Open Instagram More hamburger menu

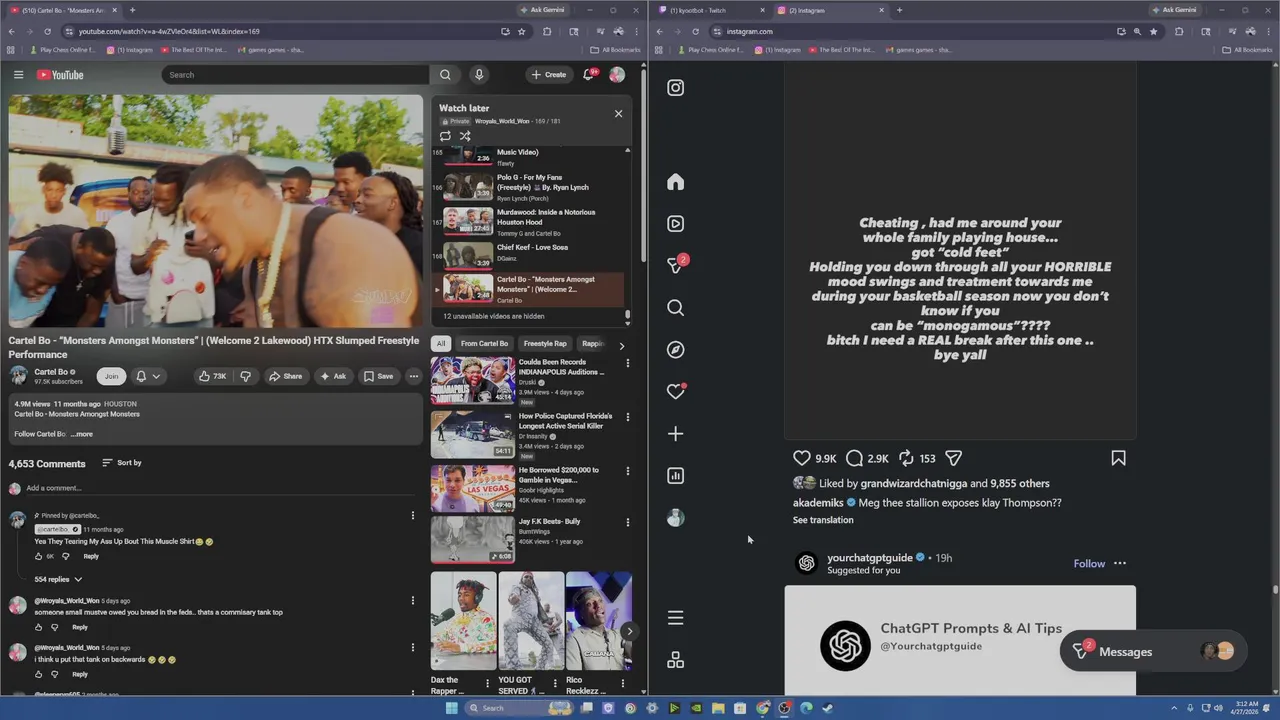click(x=676, y=618)
